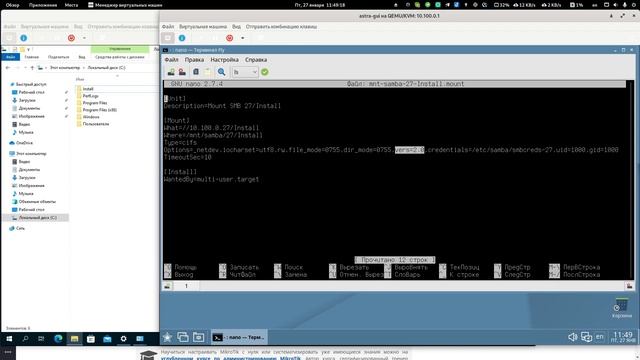Click the paste icon in Fly terminal toolbar
This screenshot has height=360, width=640.
coord(208,72)
